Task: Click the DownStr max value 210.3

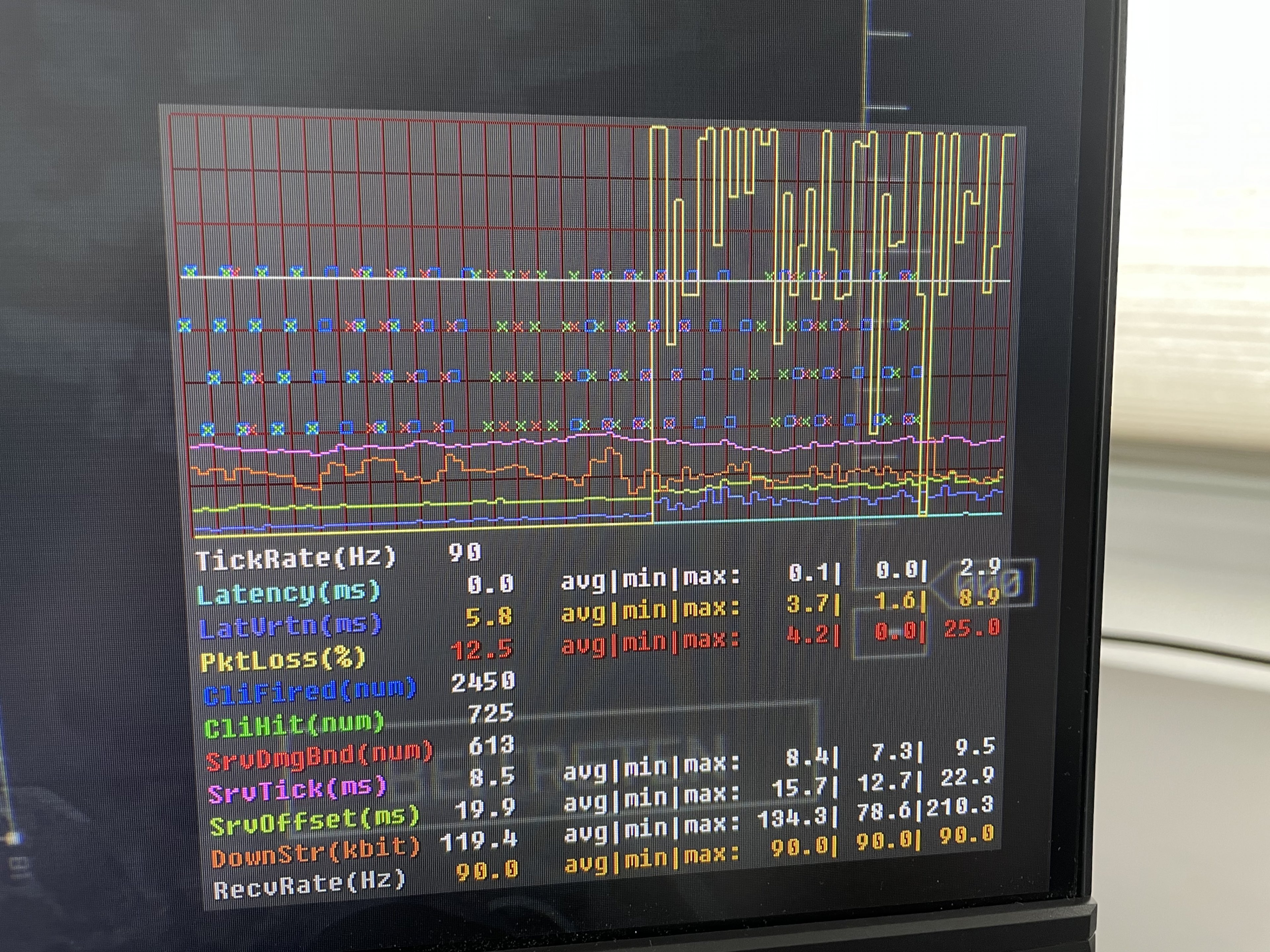Action: 960,807
